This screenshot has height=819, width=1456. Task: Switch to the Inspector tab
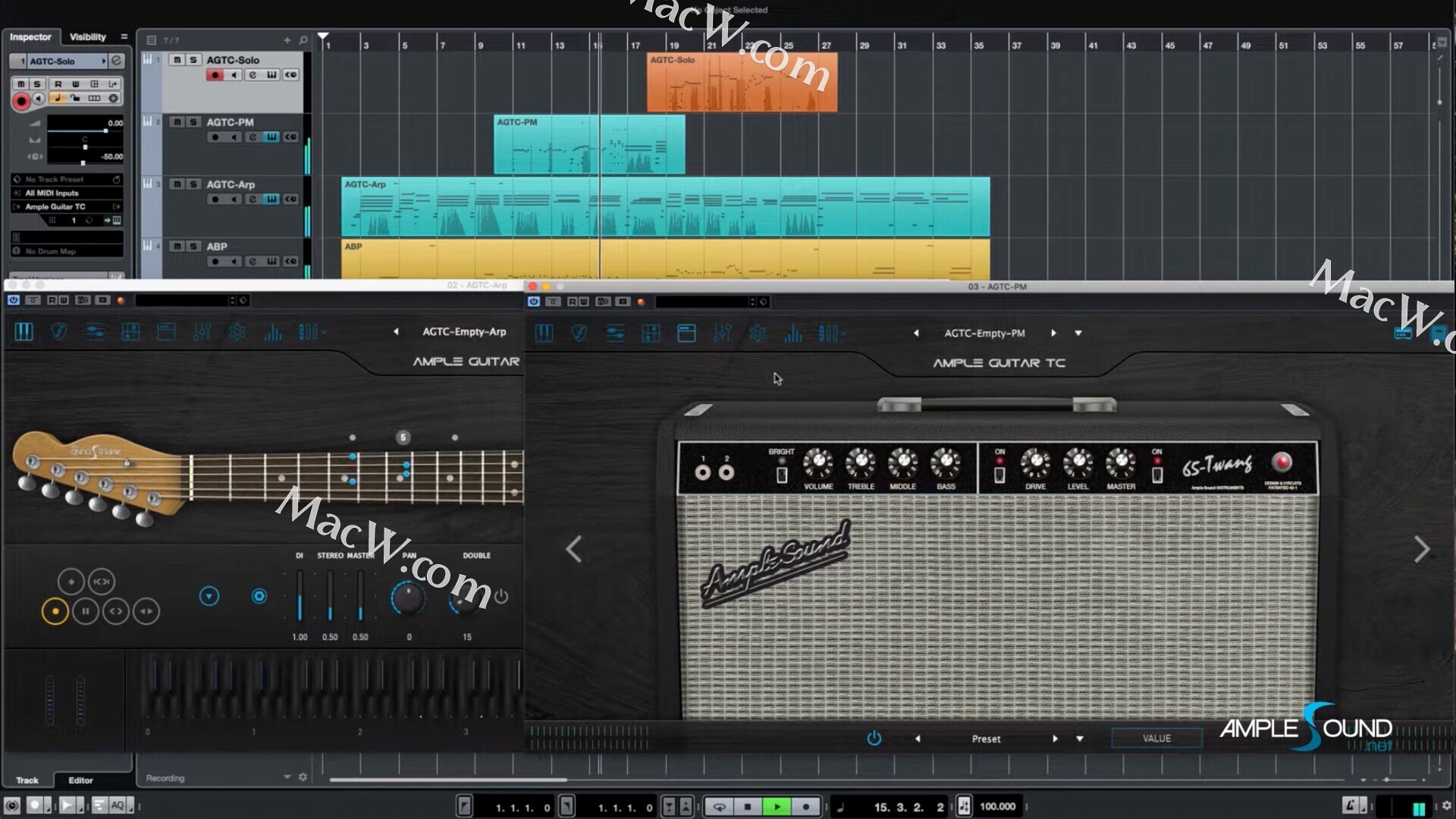[x=30, y=37]
